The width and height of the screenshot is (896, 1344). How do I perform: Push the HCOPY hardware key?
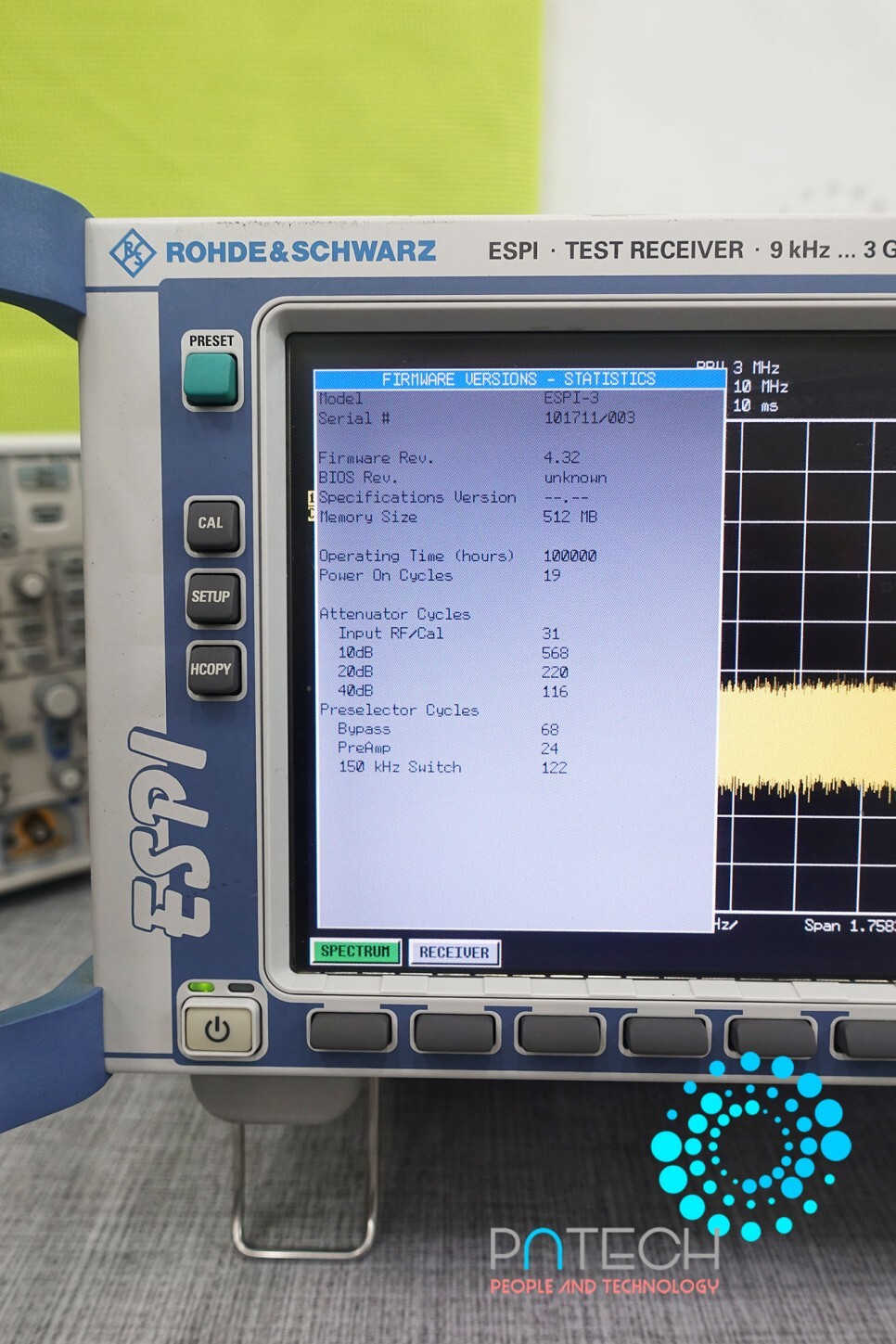click(214, 670)
